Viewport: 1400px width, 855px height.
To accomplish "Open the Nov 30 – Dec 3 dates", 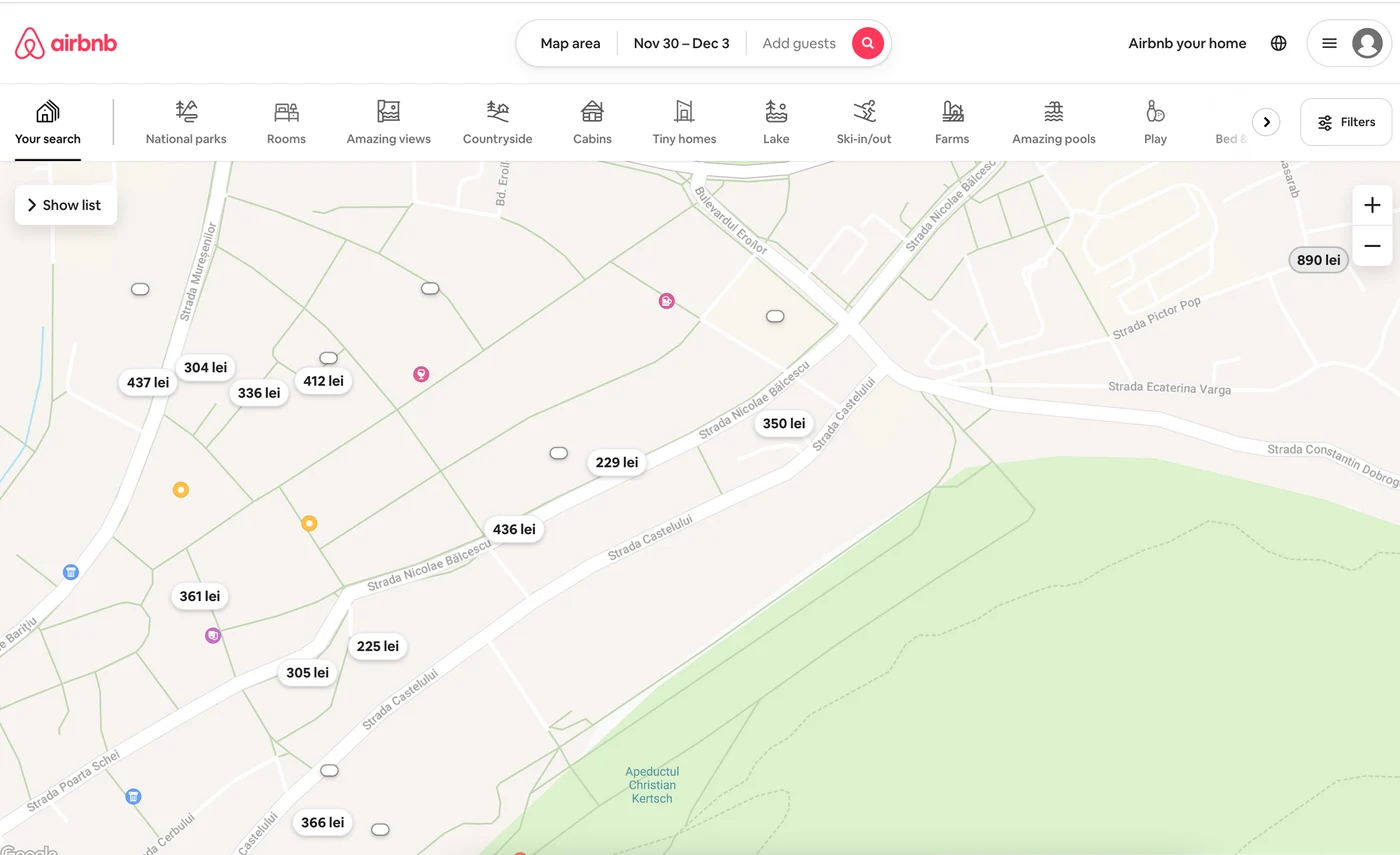I will point(682,43).
